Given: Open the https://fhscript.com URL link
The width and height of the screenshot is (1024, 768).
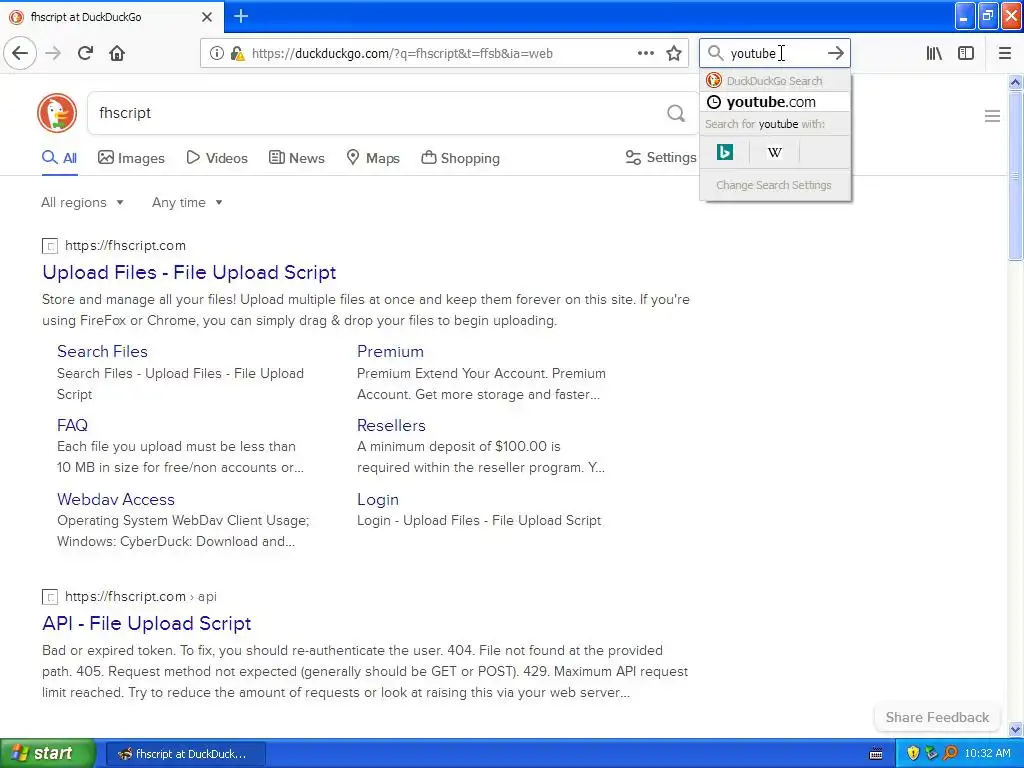Looking at the screenshot, I should pos(125,246).
